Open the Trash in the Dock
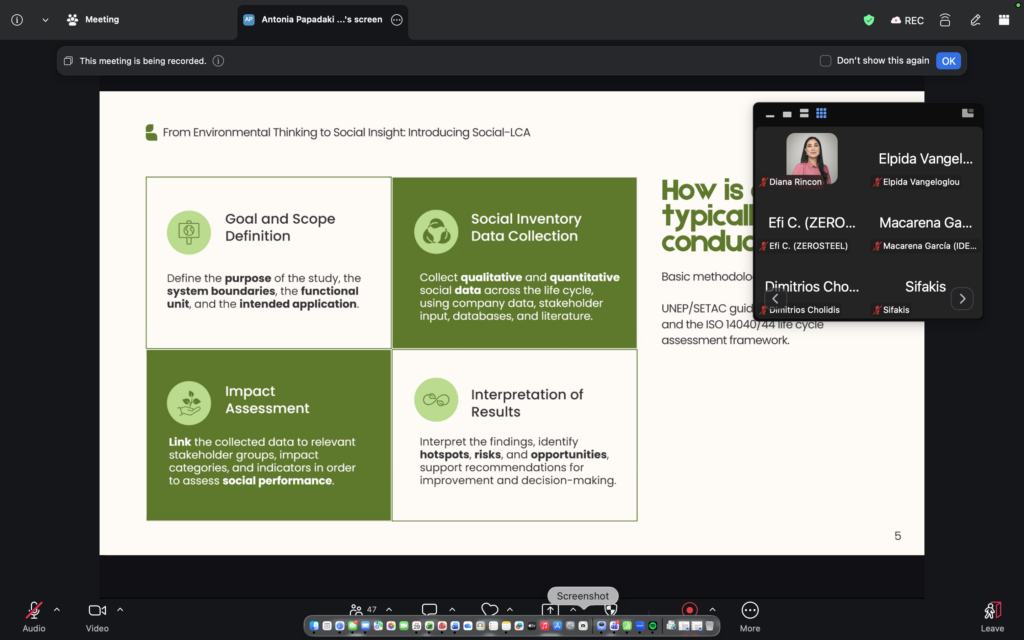1024x640 pixels. pyautogui.click(x=709, y=626)
